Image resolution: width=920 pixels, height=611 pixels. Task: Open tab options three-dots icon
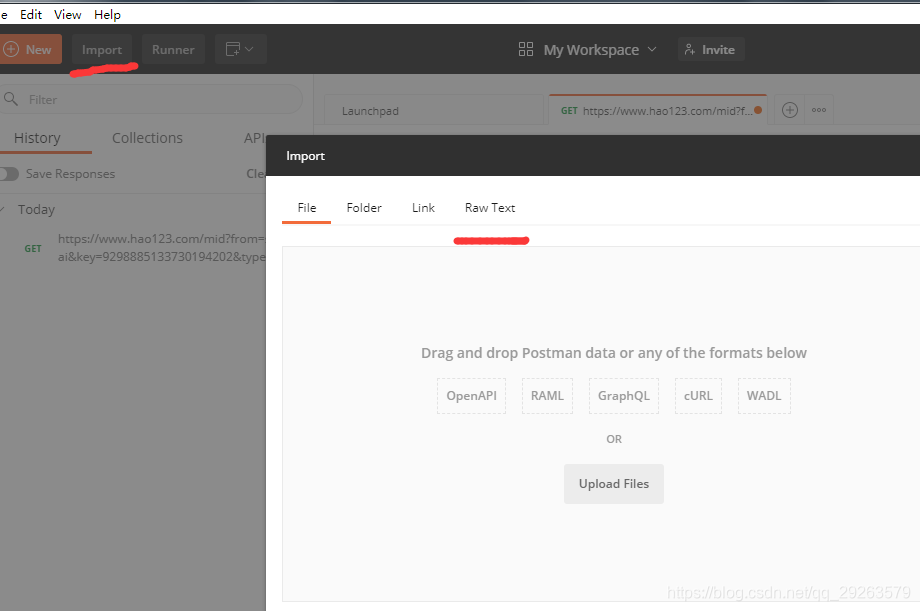[818, 110]
